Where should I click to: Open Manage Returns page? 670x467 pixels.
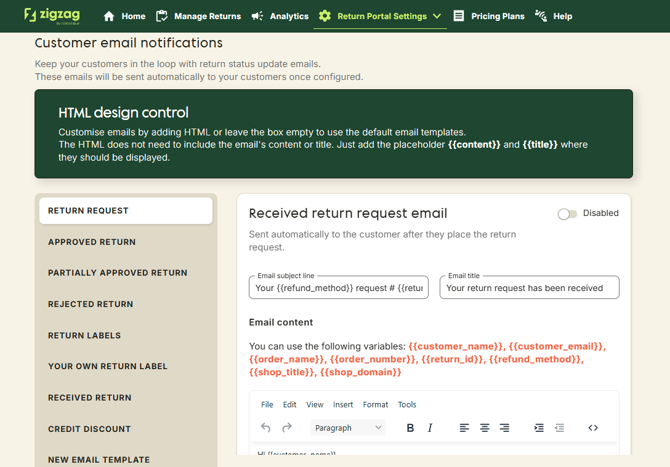click(207, 16)
